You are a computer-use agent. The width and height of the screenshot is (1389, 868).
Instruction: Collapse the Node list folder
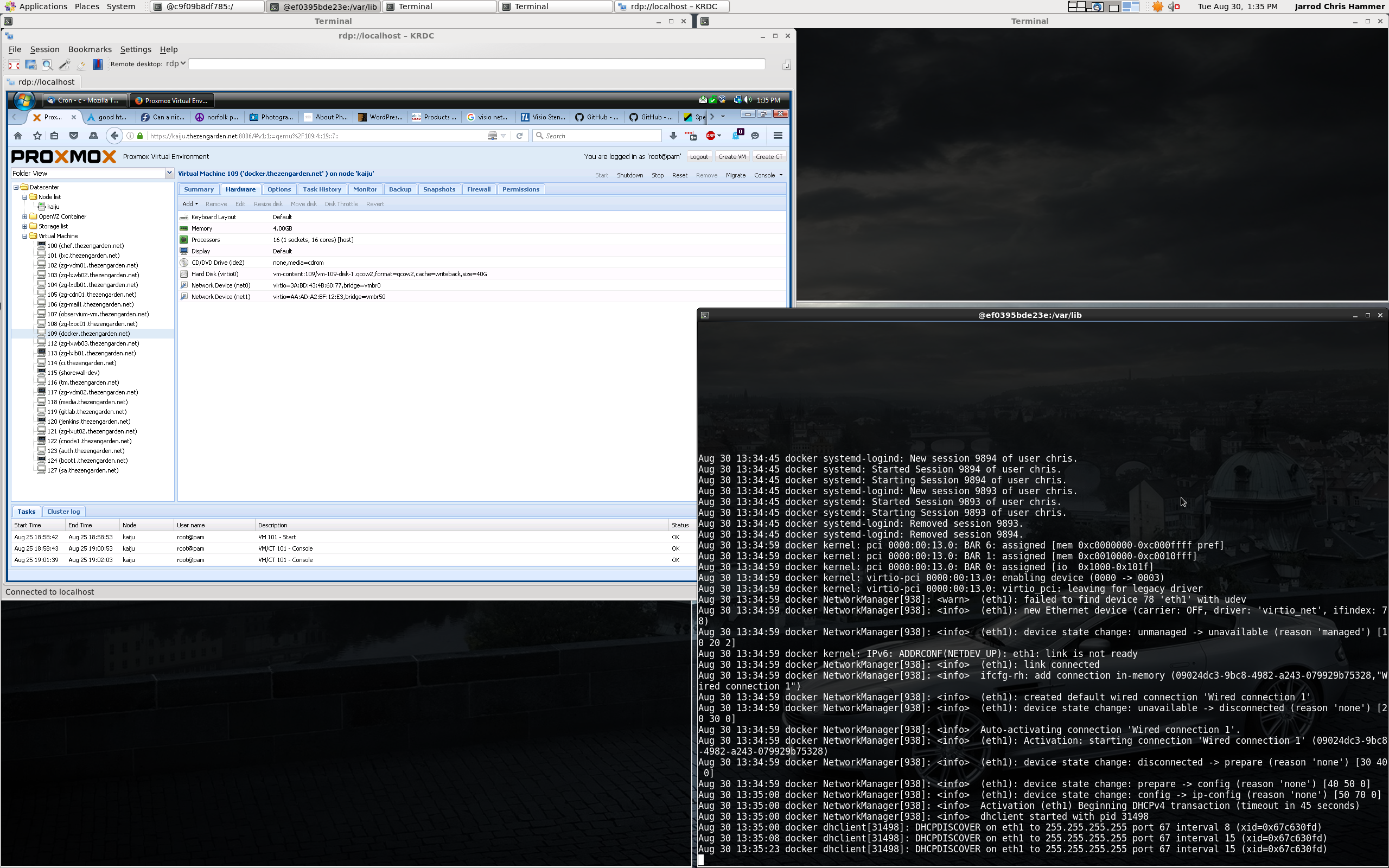(24, 197)
